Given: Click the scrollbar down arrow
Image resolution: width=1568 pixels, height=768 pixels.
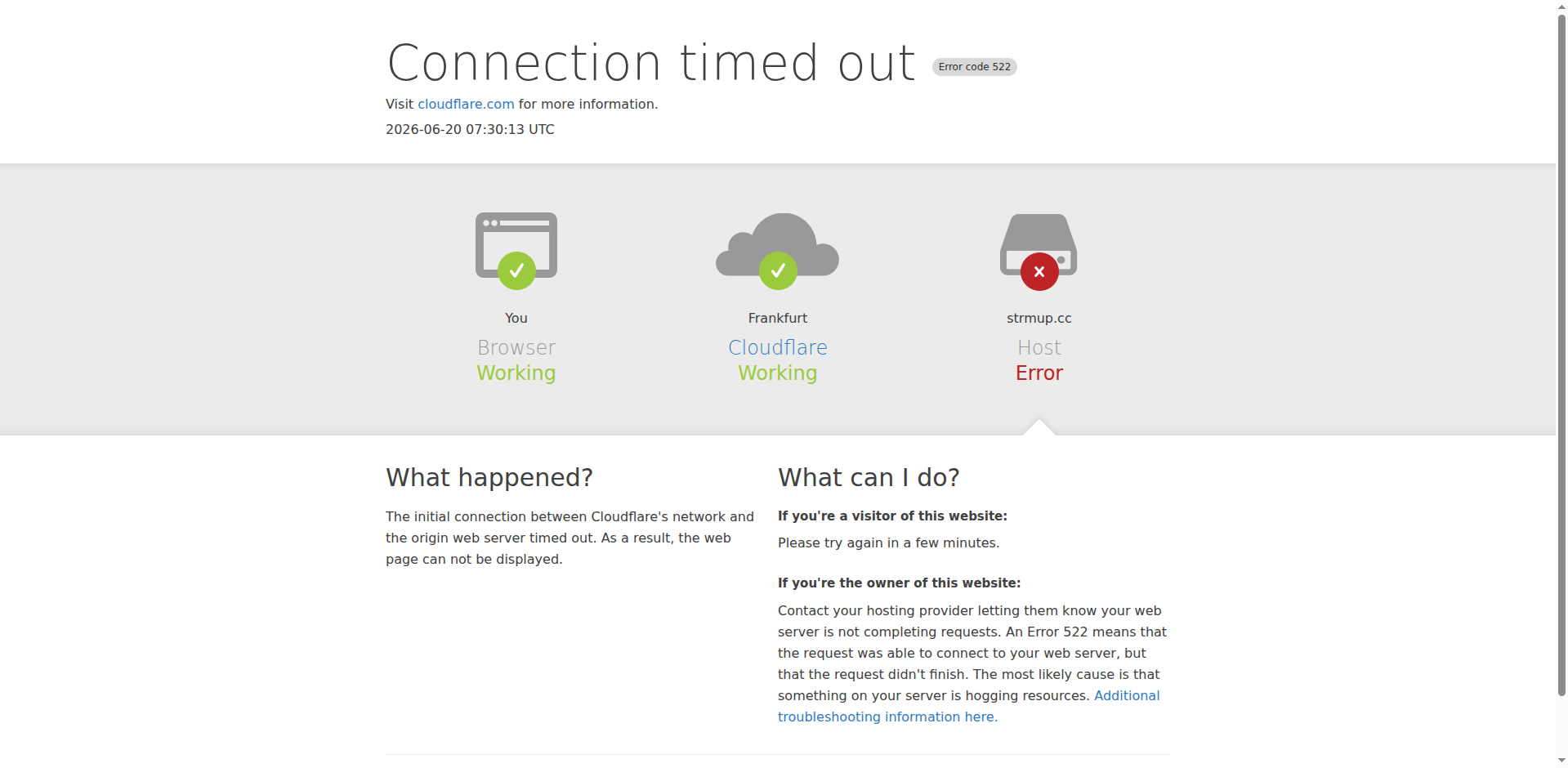Looking at the screenshot, I should tap(1561, 761).
